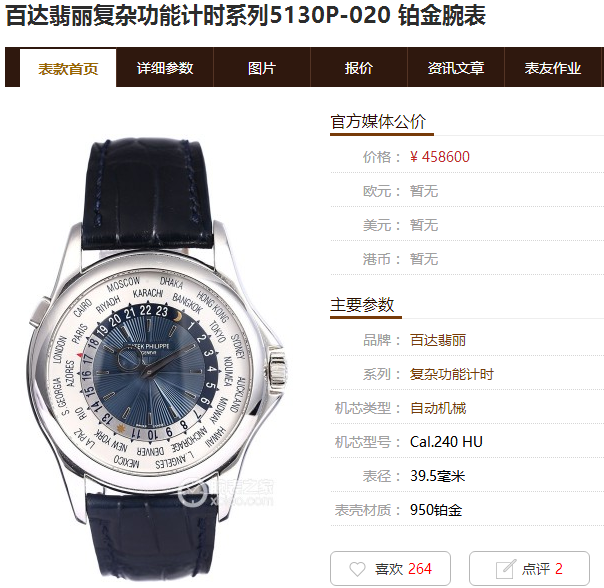Open the 复杂功能计时 series link
Screen dimensions: 604x588
pyautogui.click(x=451, y=374)
